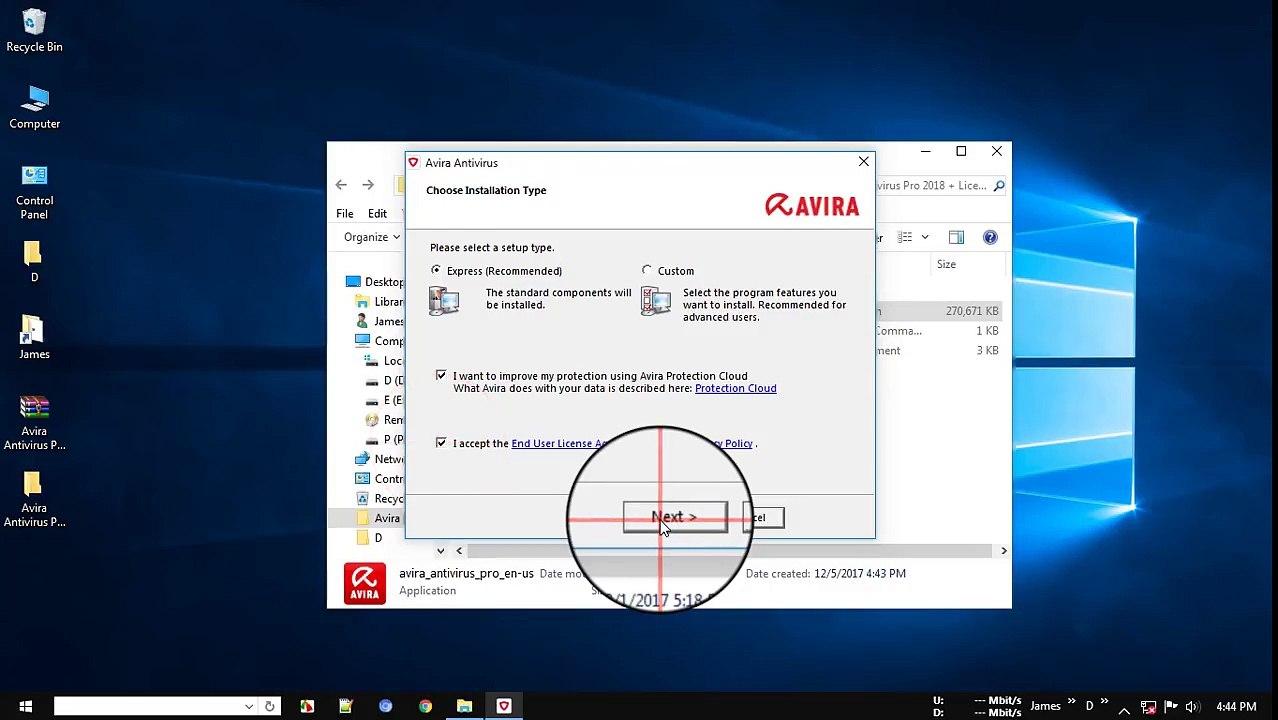Select Libraries in the Explorer tree
Viewport: 1278px width, 720px height.
(380, 302)
